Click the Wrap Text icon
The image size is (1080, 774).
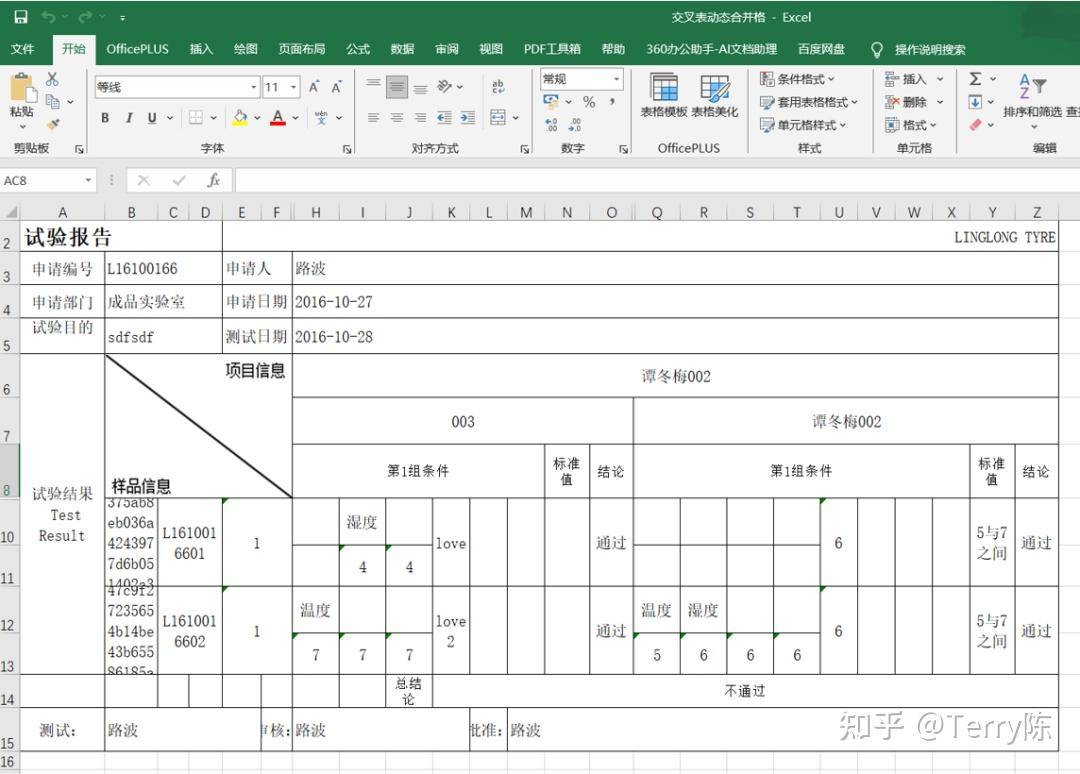click(498, 86)
